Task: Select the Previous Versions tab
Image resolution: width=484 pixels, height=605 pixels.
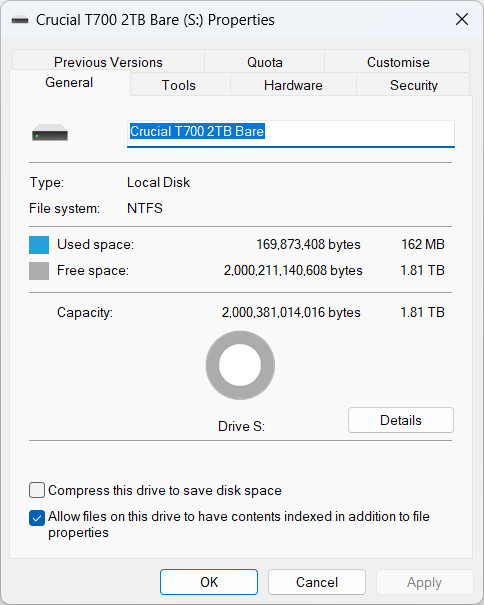Action: [108, 62]
